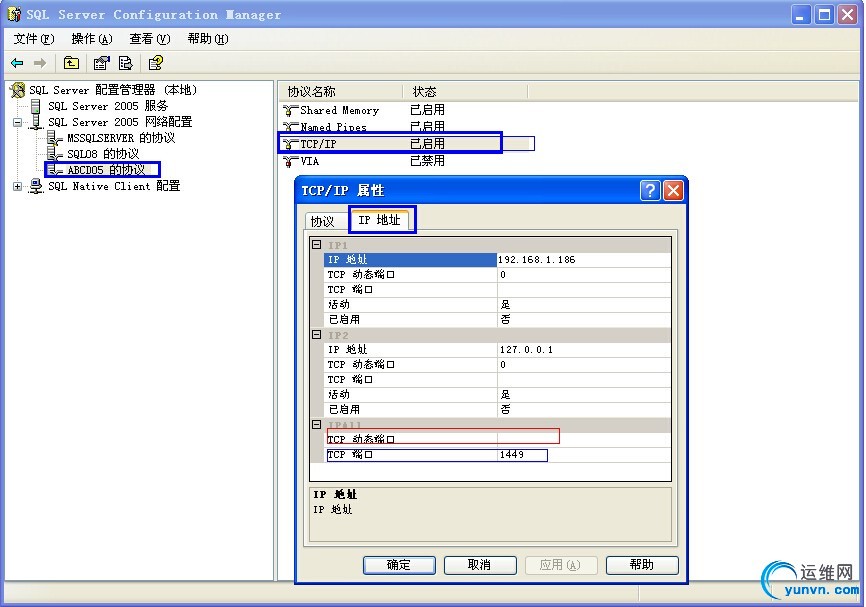
Task: Open the Properties toolbar icon
Action: pyautogui.click(x=102, y=63)
